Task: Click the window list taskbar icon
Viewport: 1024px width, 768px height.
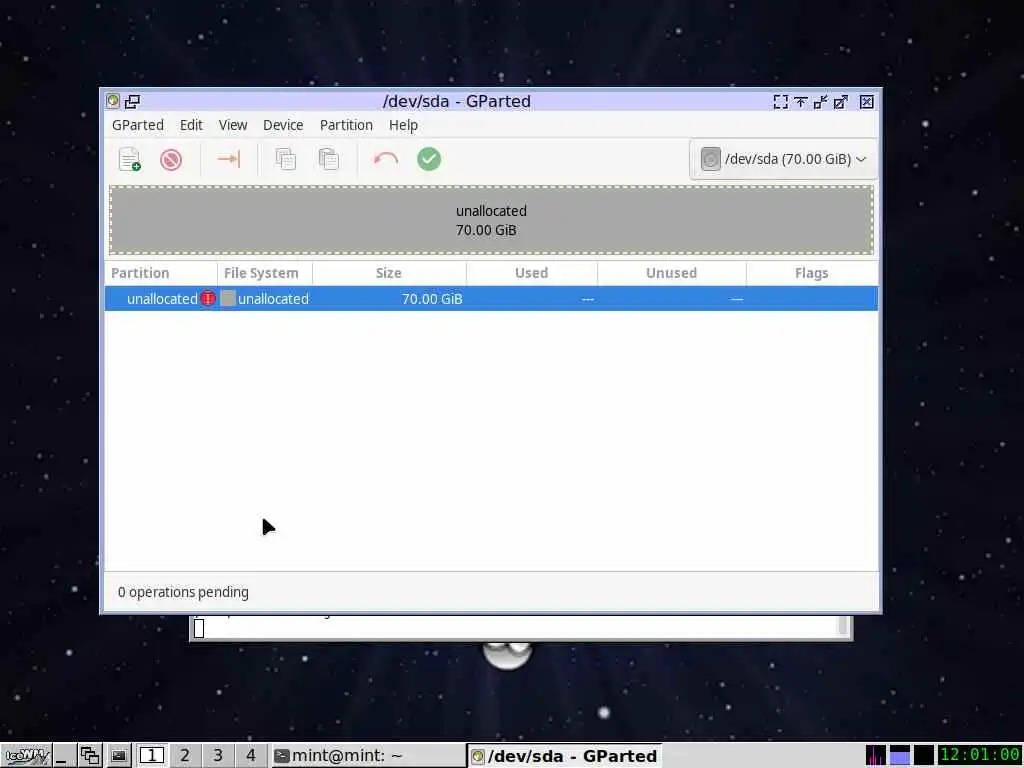Action: tap(89, 756)
